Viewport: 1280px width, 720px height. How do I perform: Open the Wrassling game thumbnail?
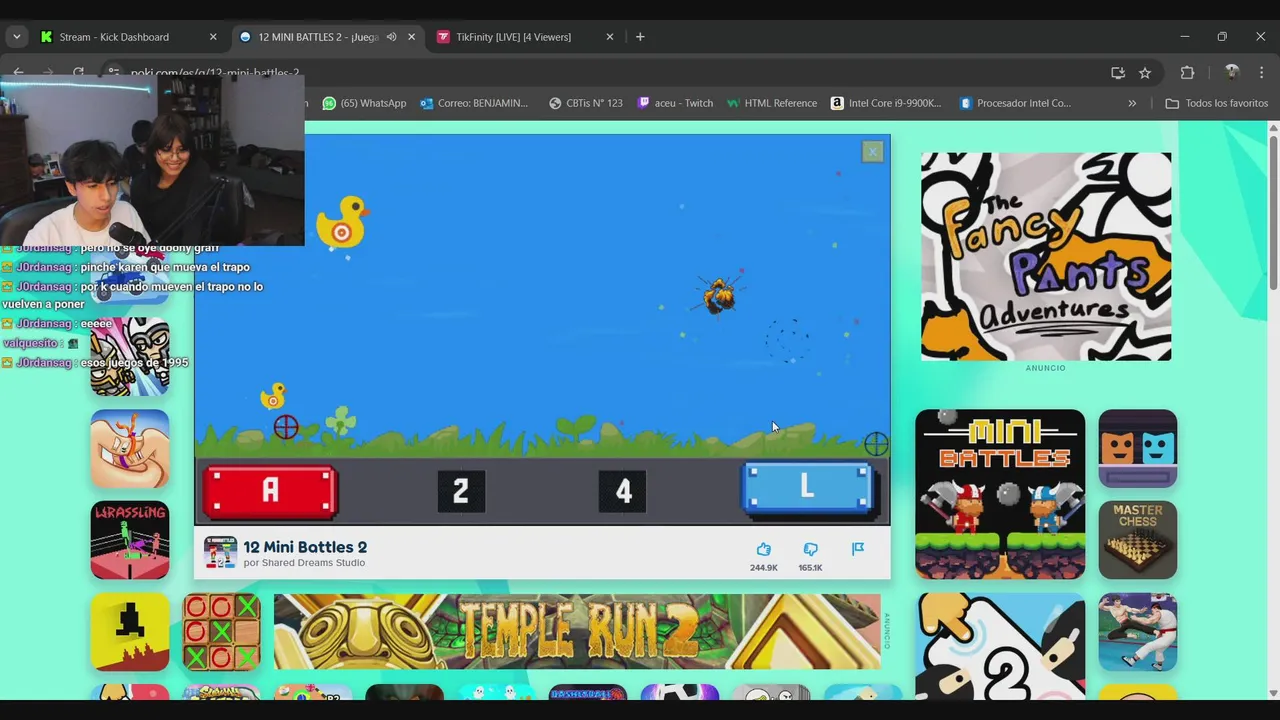130,540
